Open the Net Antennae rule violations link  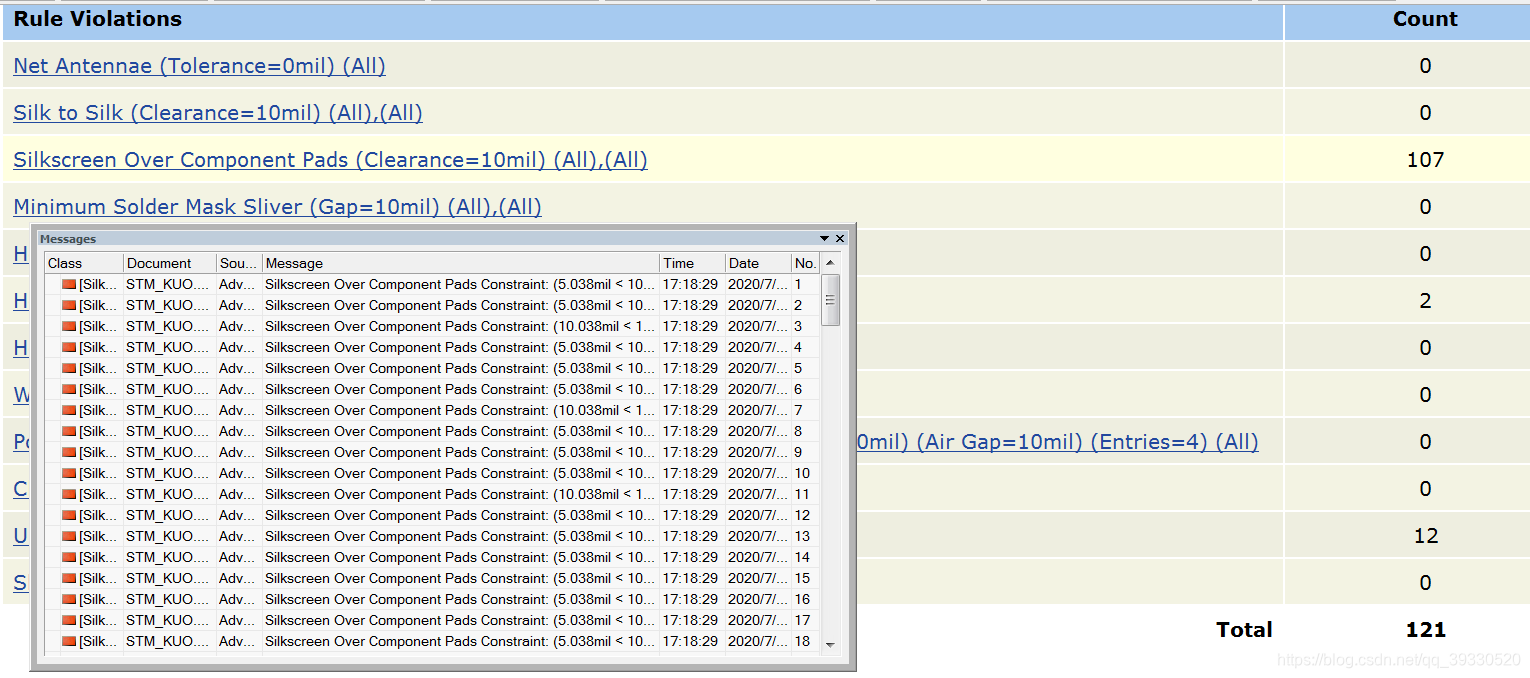point(199,66)
